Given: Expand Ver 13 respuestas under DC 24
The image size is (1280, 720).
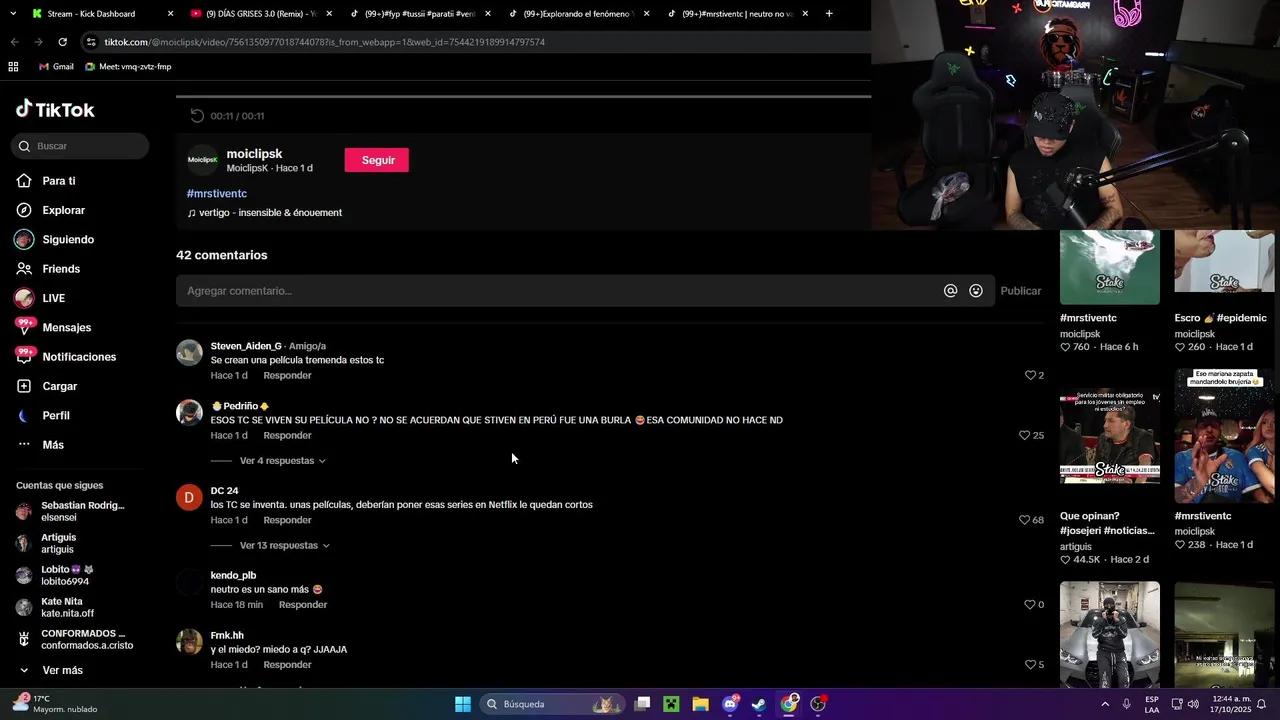Looking at the screenshot, I should 284,546.
